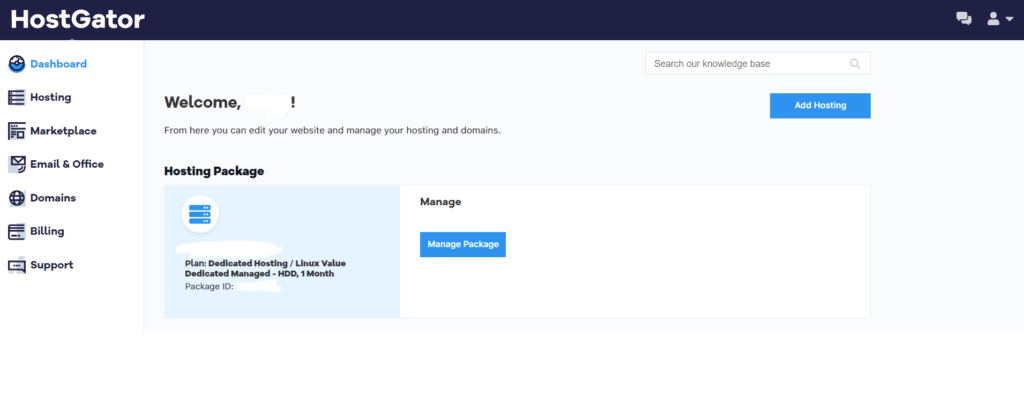1024x396 pixels.
Task: Open the Billing section
Action: coord(47,231)
